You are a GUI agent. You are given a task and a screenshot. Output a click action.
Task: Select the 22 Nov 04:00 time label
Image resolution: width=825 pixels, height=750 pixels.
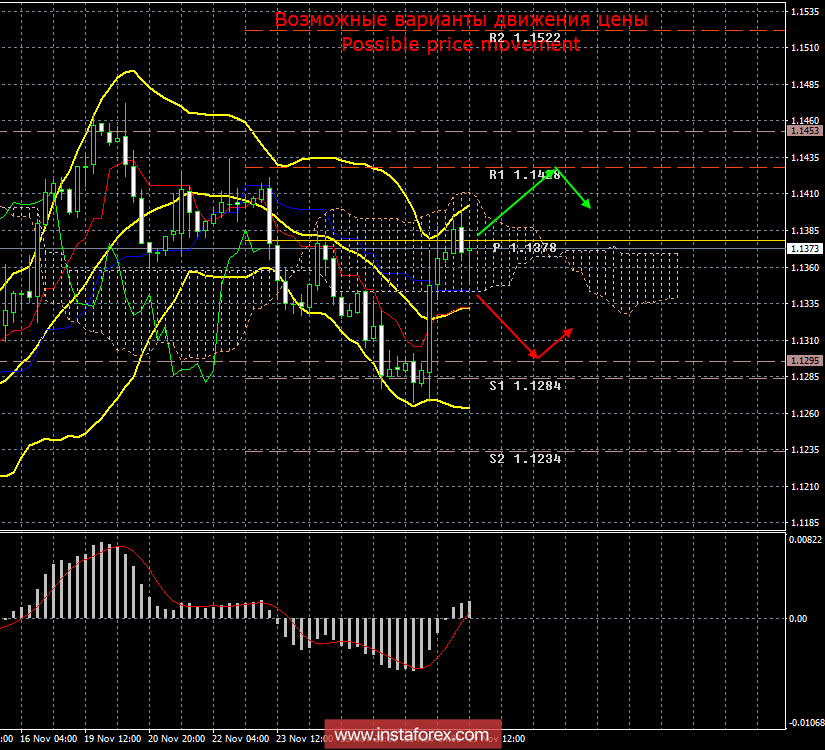pos(241,738)
